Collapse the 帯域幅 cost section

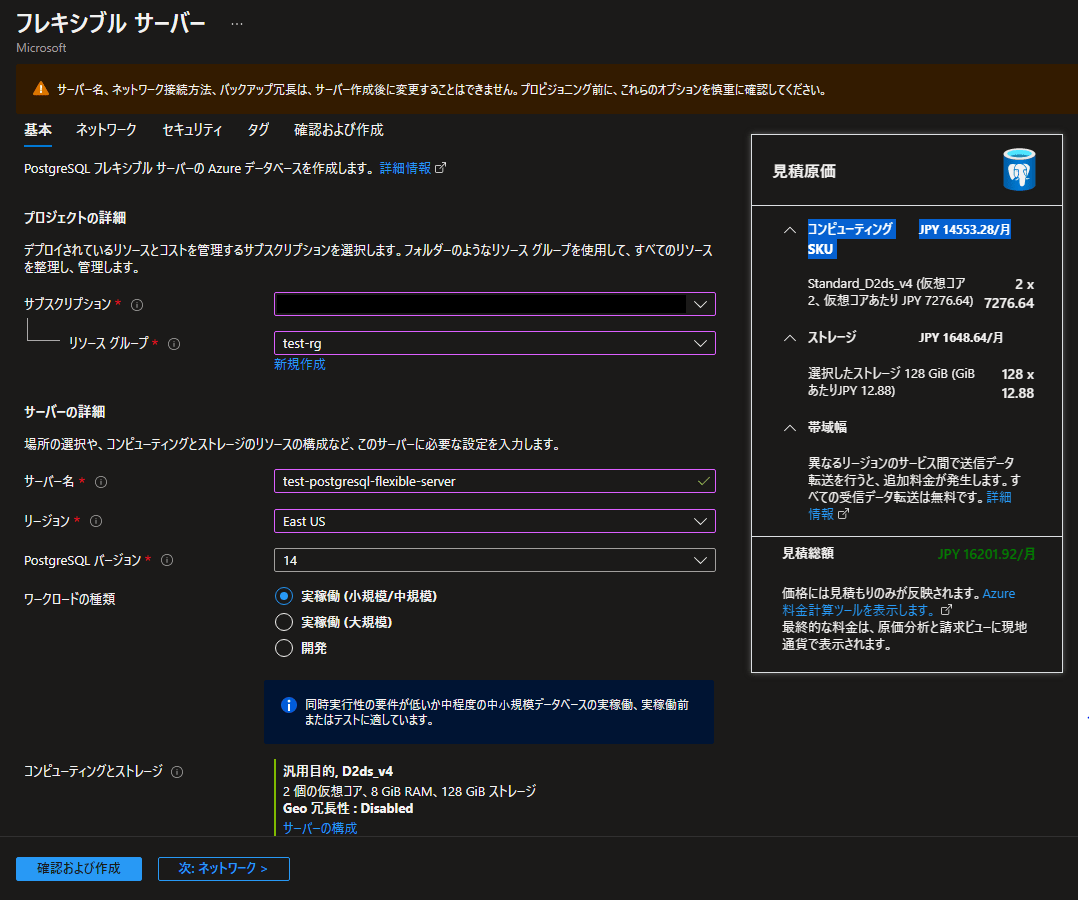[790, 428]
